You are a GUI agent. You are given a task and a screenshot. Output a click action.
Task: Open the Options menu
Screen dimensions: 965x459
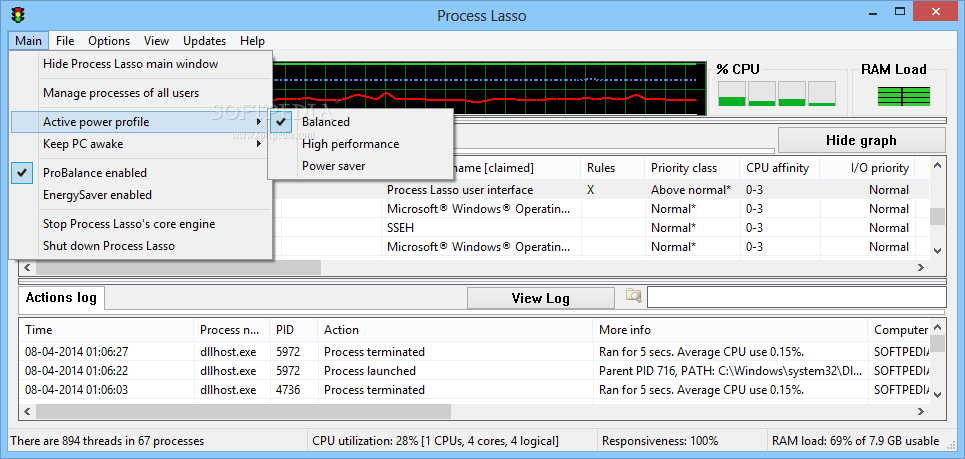[109, 41]
